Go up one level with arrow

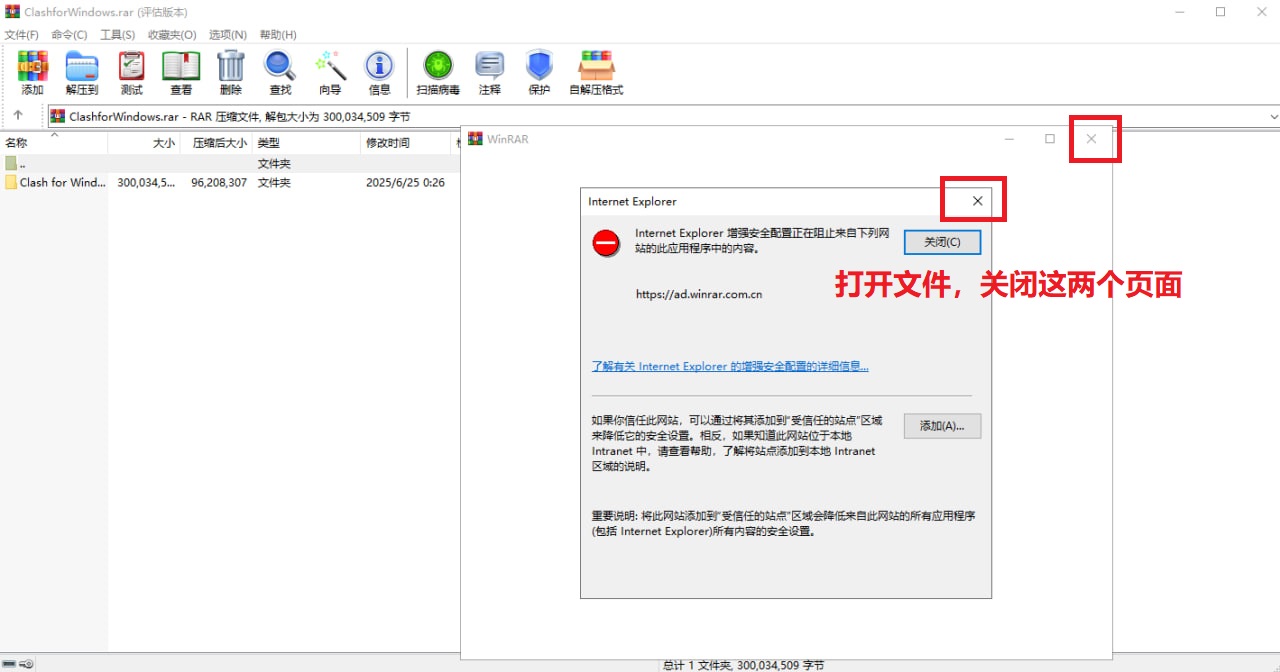18,116
